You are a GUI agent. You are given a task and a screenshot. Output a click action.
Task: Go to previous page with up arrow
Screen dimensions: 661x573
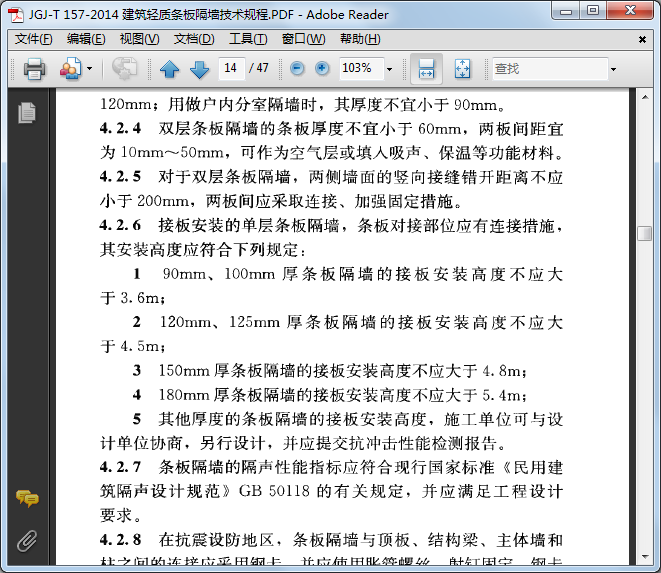[169, 69]
